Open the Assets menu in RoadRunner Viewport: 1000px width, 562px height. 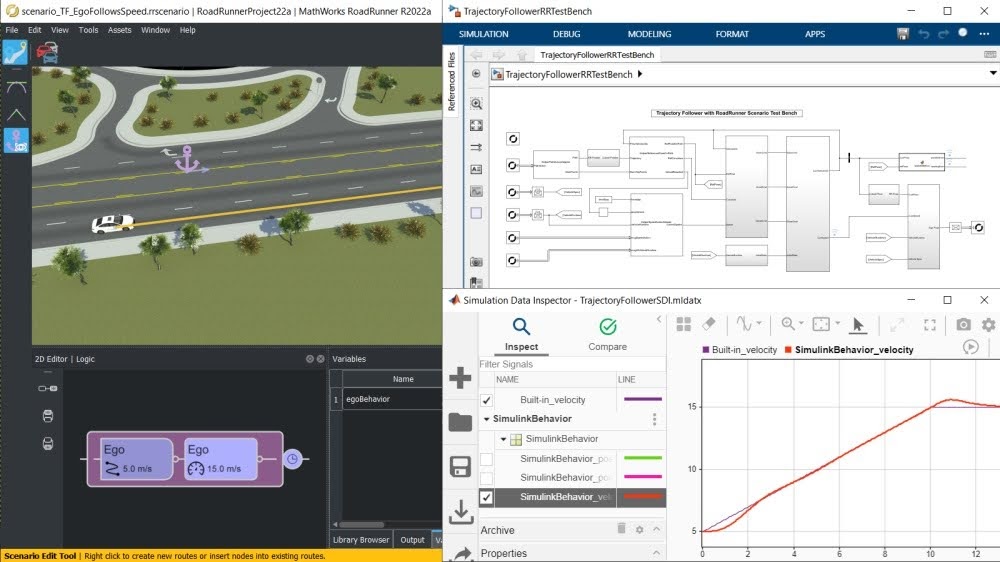coord(119,30)
